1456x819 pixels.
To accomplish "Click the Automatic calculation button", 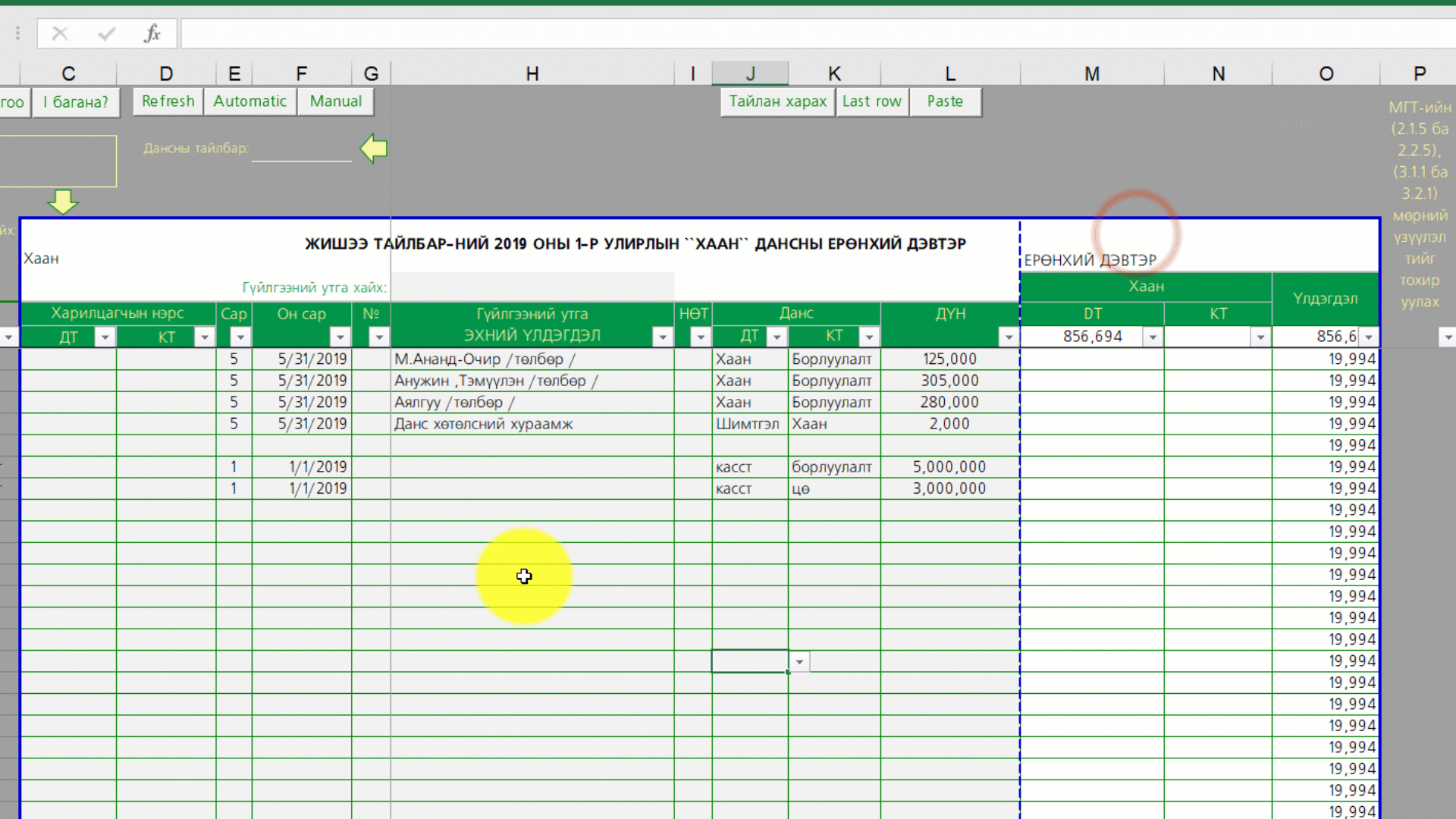I will pos(249,102).
